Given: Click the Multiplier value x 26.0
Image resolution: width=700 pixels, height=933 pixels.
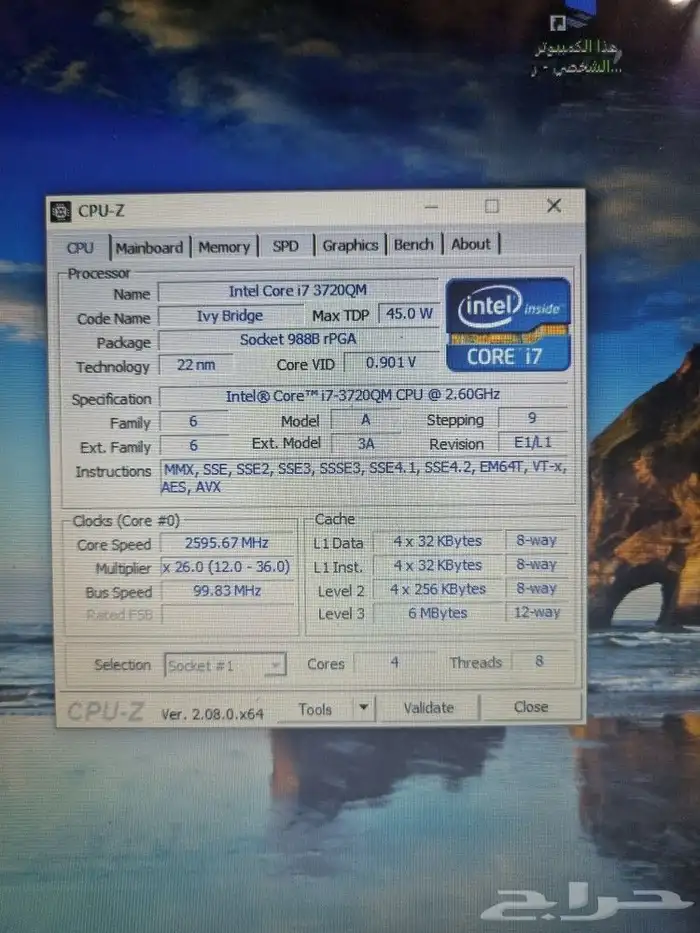Looking at the screenshot, I should coord(227,567).
